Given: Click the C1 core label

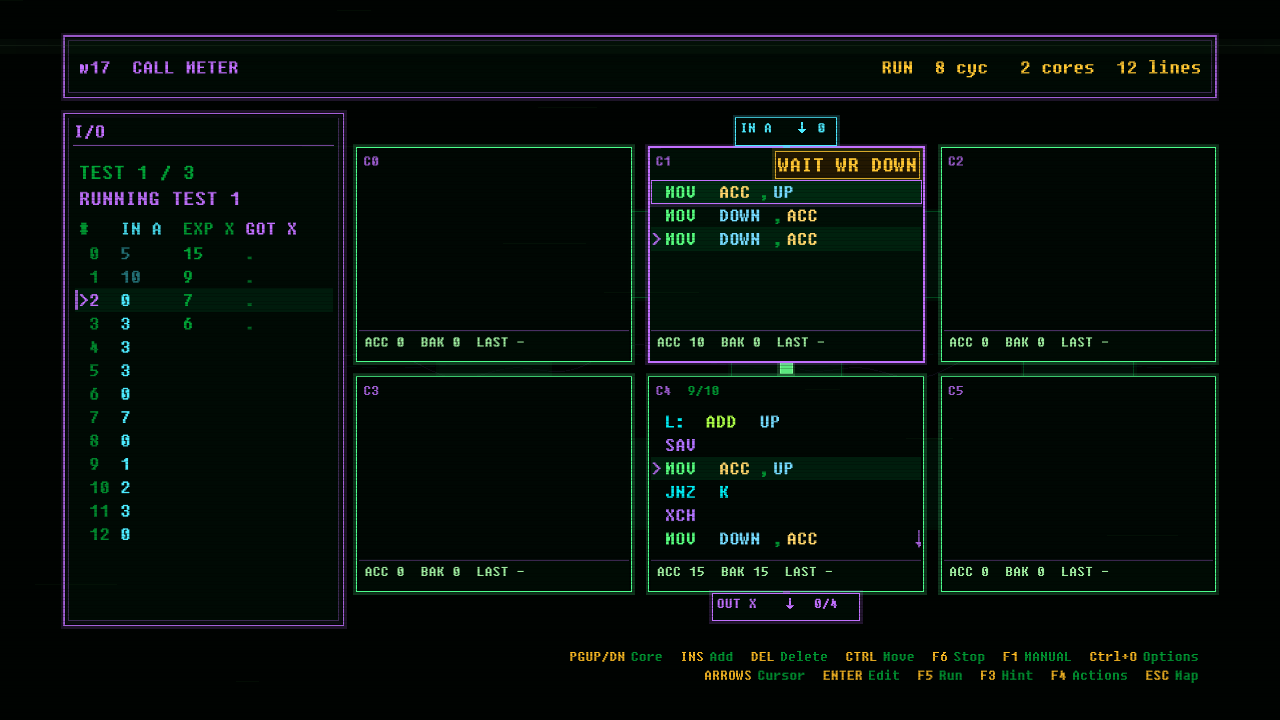Looking at the screenshot, I should click(663, 161).
